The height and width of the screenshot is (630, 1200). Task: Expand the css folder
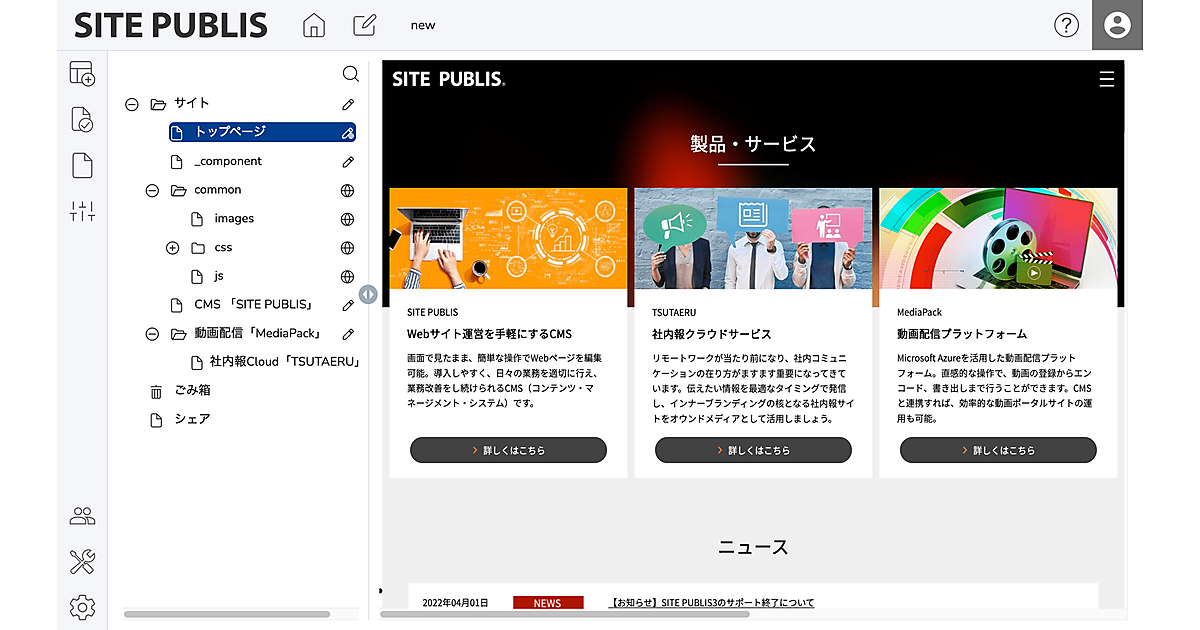[x=172, y=248]
